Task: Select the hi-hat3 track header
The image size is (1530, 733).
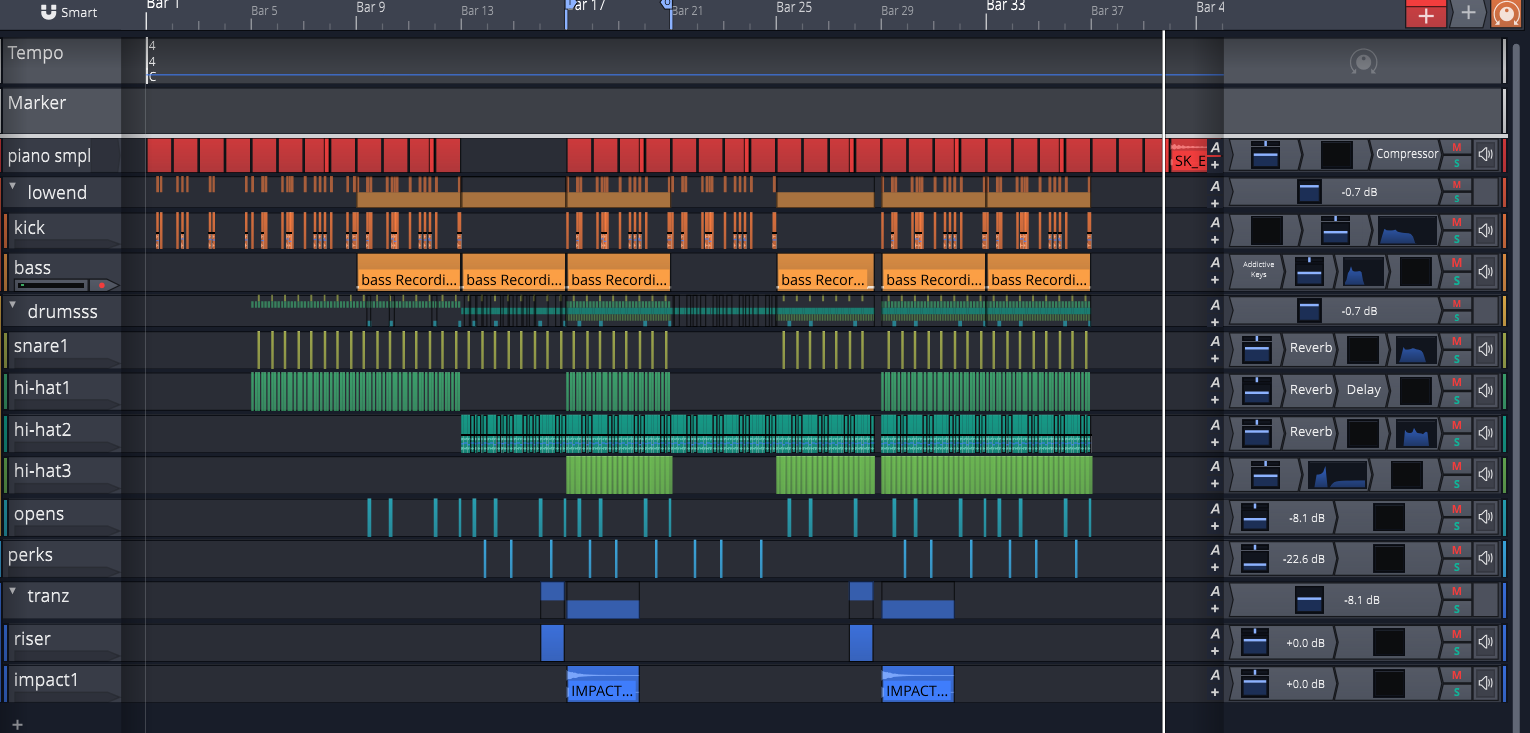Action: 62,475
